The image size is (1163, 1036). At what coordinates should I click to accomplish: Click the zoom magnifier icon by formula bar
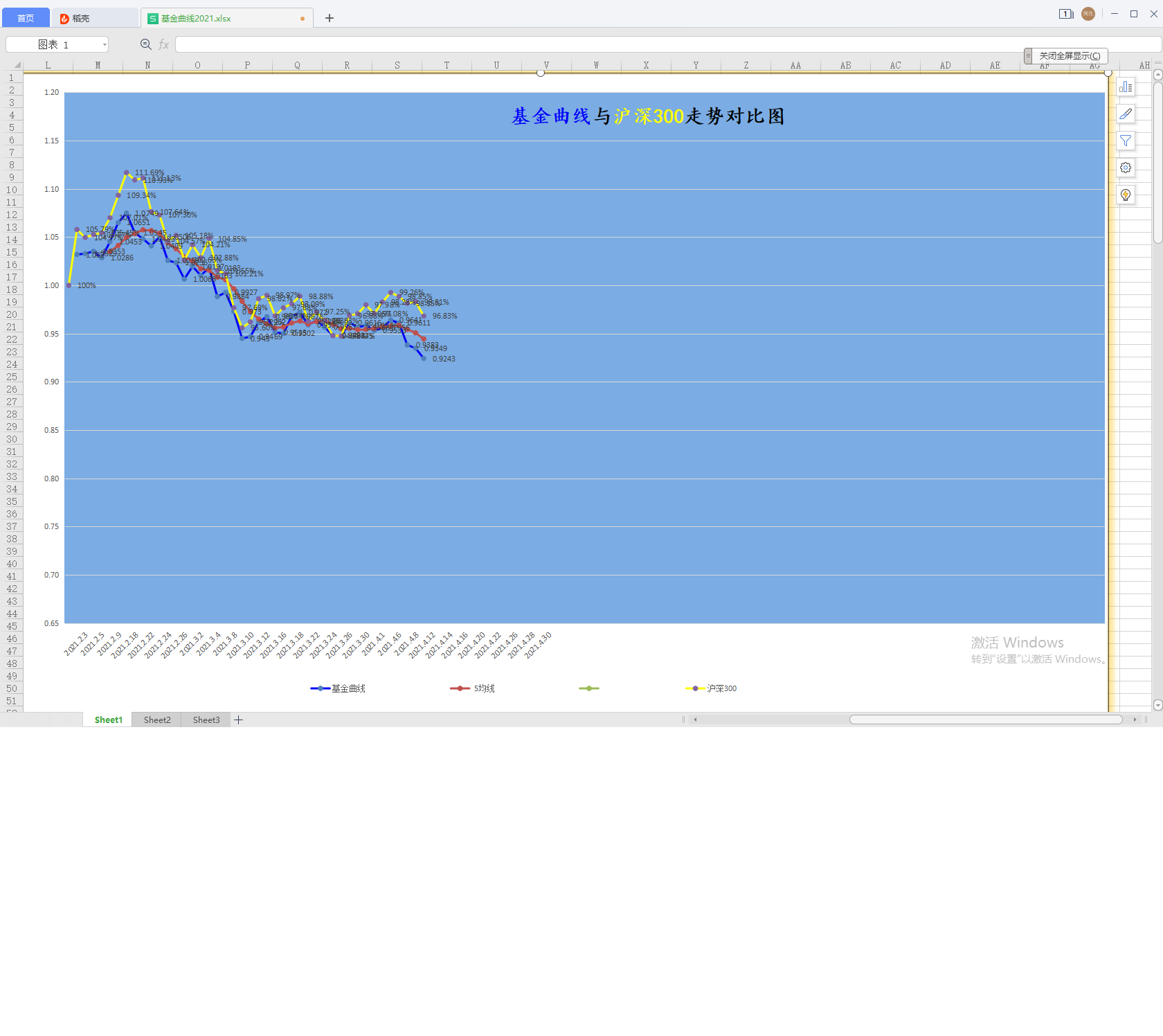[145, 44]
